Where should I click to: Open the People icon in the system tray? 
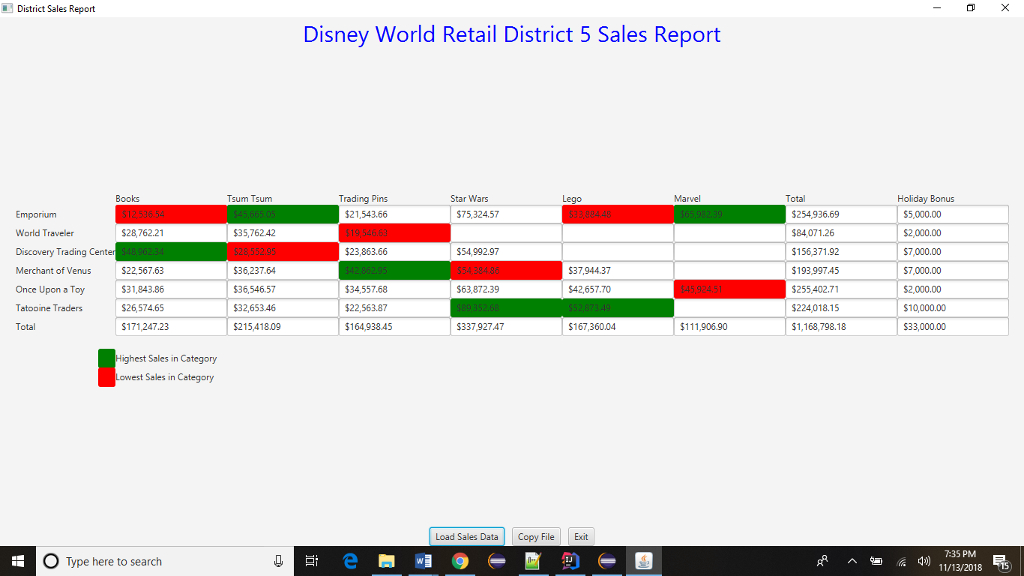pos(822,561)
